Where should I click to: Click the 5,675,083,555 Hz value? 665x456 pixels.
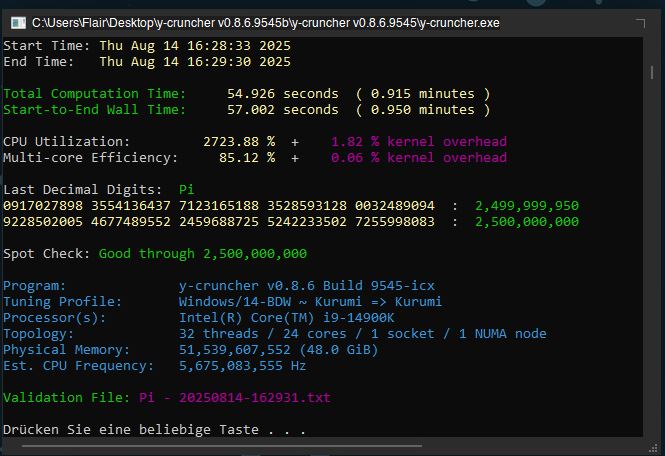point(243,366)
